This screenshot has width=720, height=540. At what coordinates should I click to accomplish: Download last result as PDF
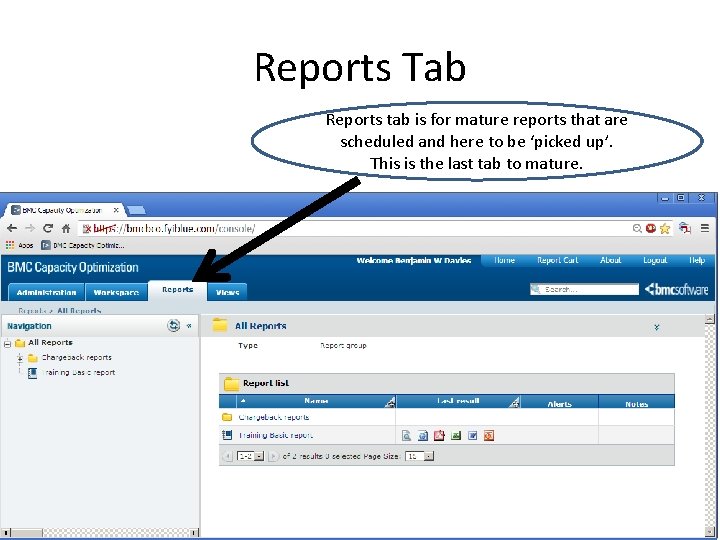(x=439, y=435)
